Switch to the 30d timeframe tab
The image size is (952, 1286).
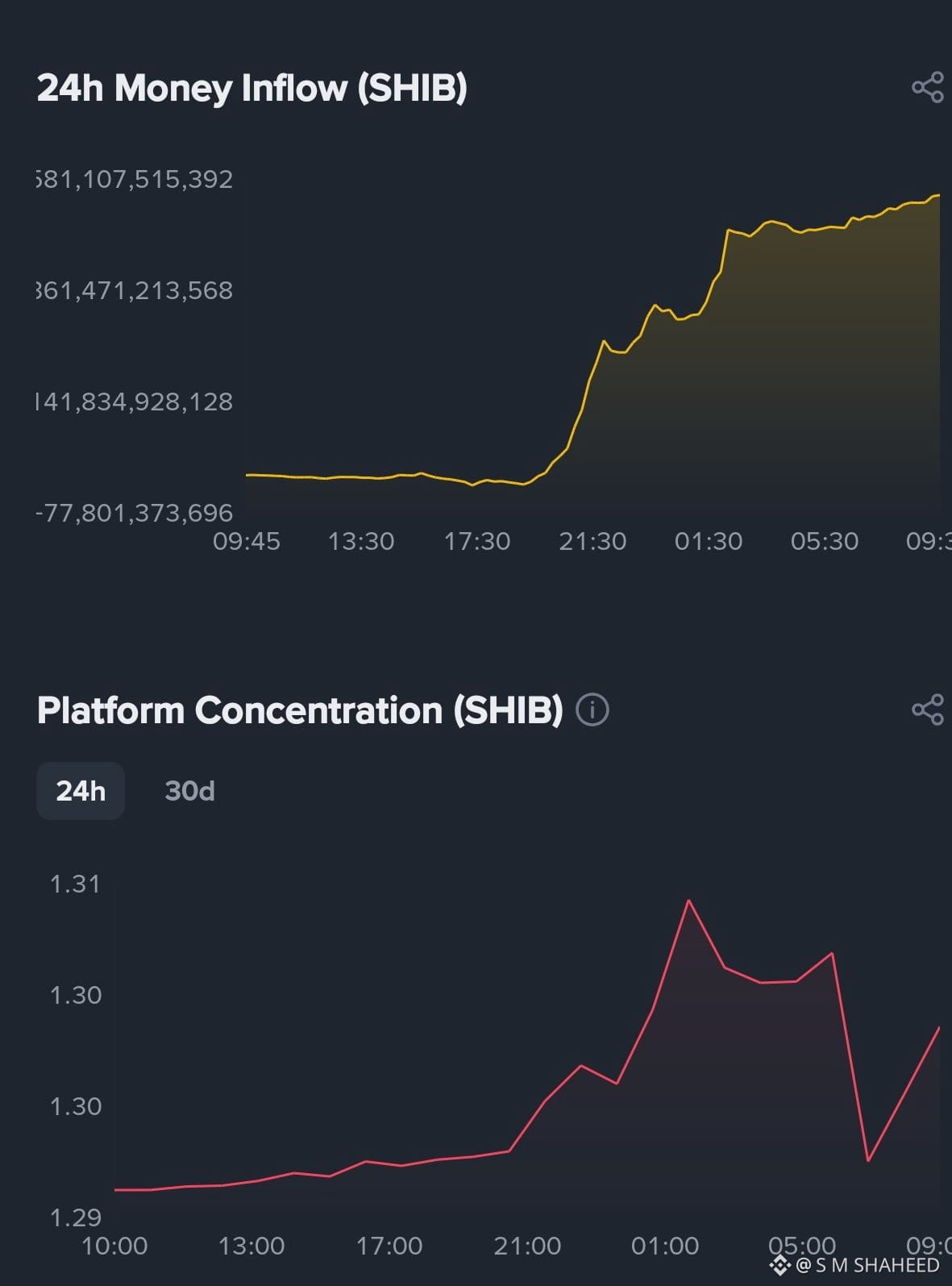(189, 791)
